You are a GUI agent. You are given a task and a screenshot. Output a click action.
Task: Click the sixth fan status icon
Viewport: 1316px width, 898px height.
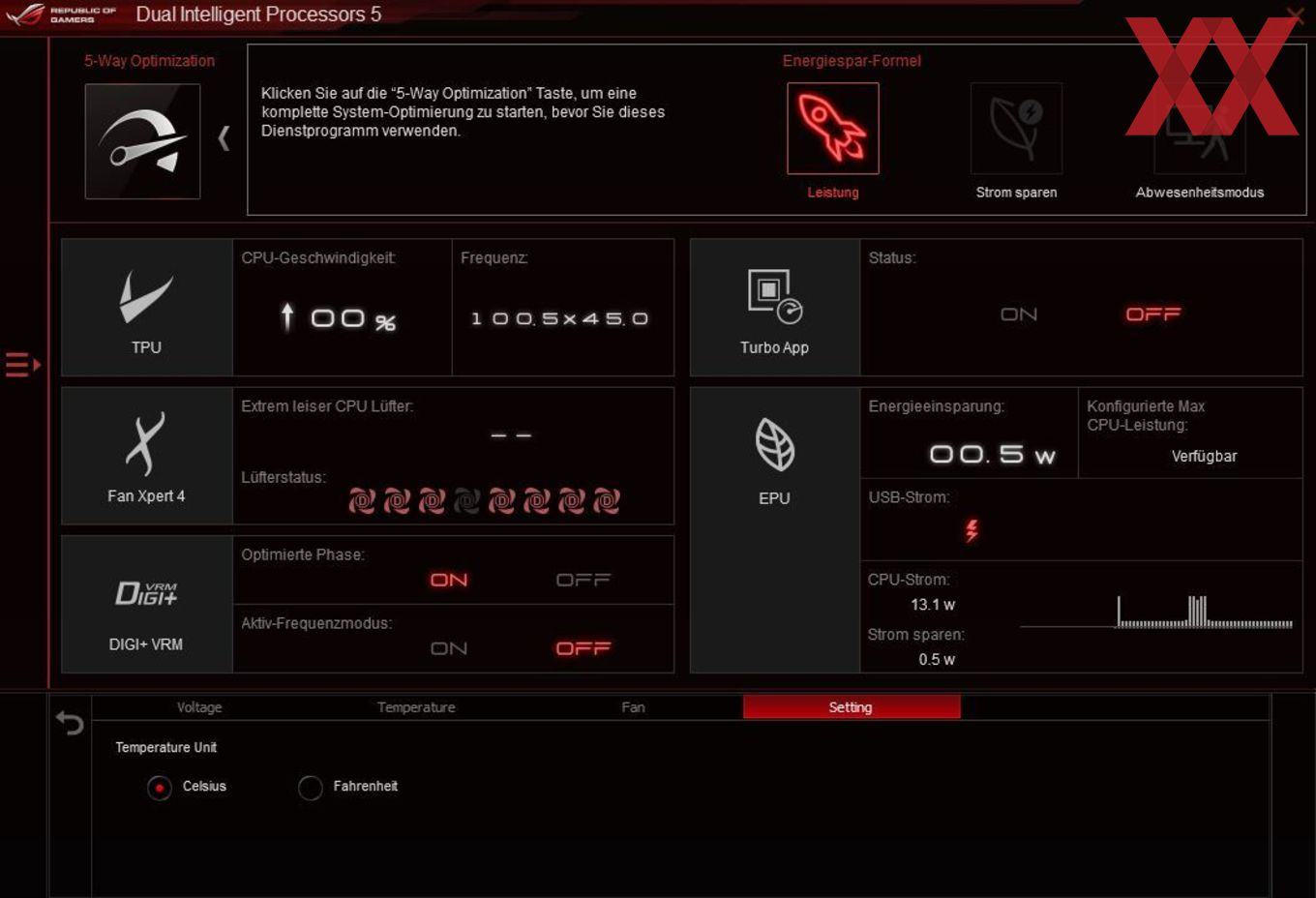[536, 500]
